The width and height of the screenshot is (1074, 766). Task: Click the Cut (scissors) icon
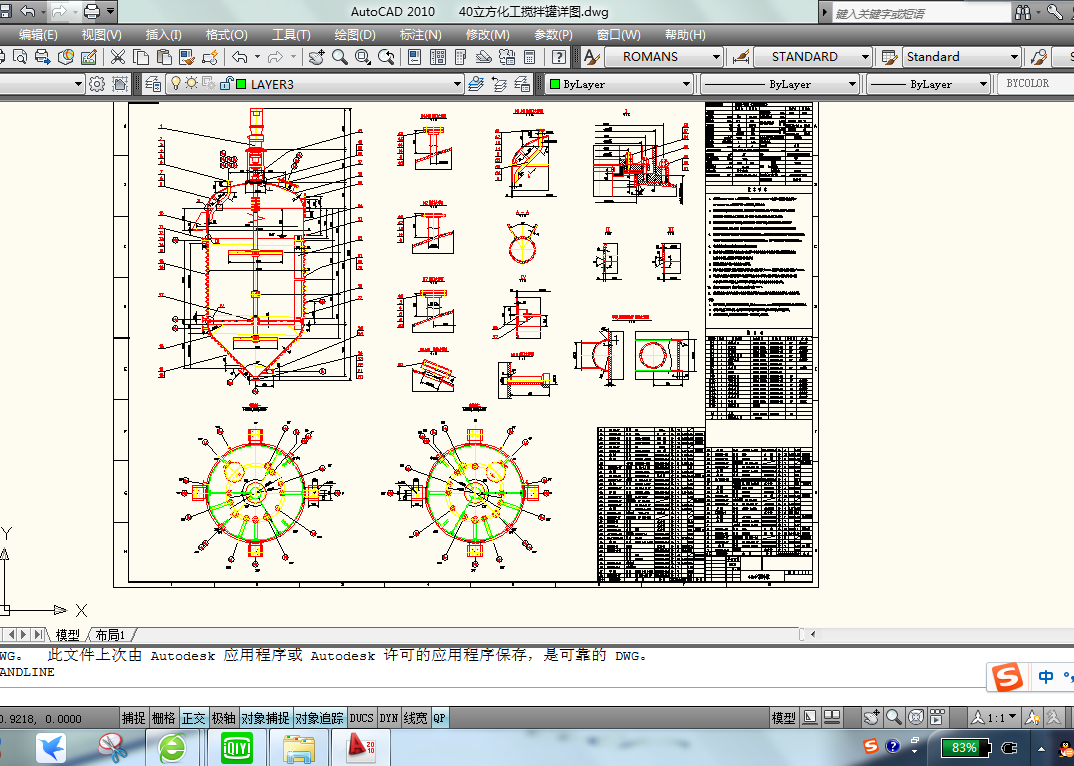click(x=117, y=57)
